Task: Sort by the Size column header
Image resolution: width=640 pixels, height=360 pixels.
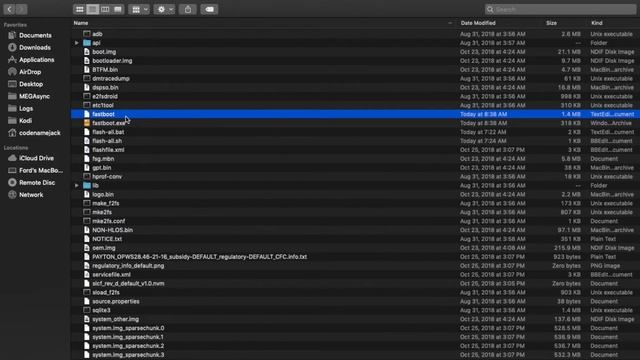Action: click(551, 23)
